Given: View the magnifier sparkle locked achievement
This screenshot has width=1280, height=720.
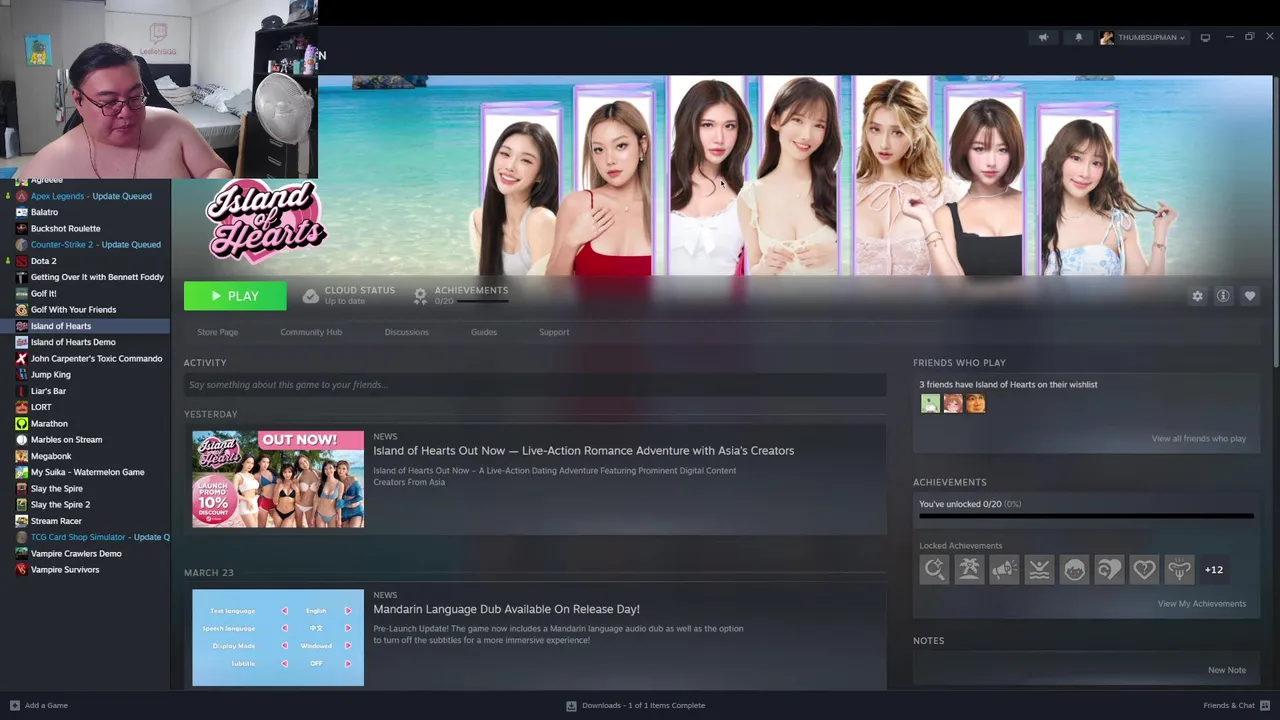Looking at the screenshot, I should coord(934,570).
